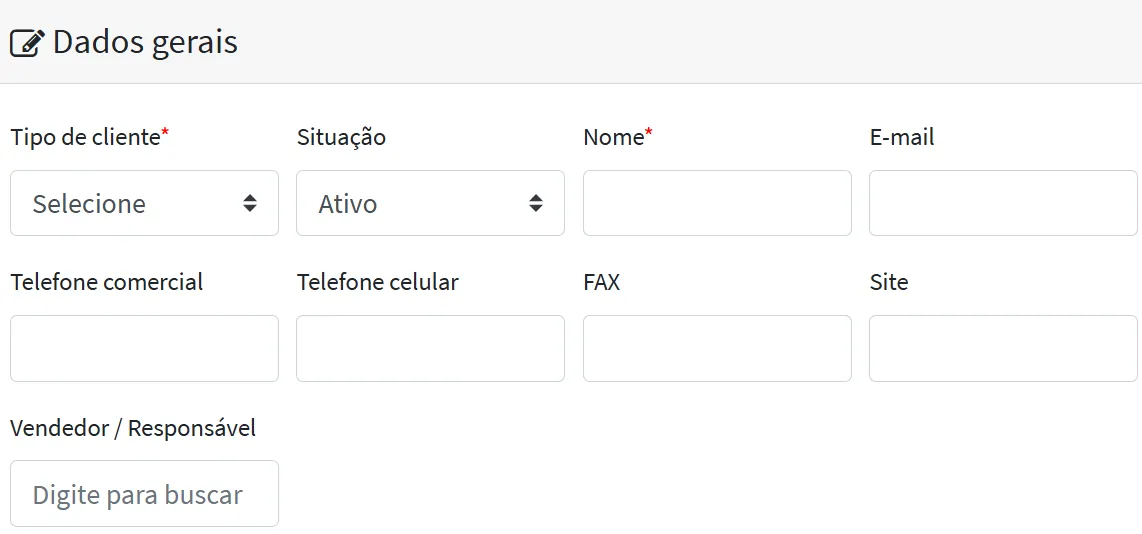The height and width of the screenshot is (534, 1142).
Task: Click the Telefone celular label text
Action: click(x=377, y=283)
